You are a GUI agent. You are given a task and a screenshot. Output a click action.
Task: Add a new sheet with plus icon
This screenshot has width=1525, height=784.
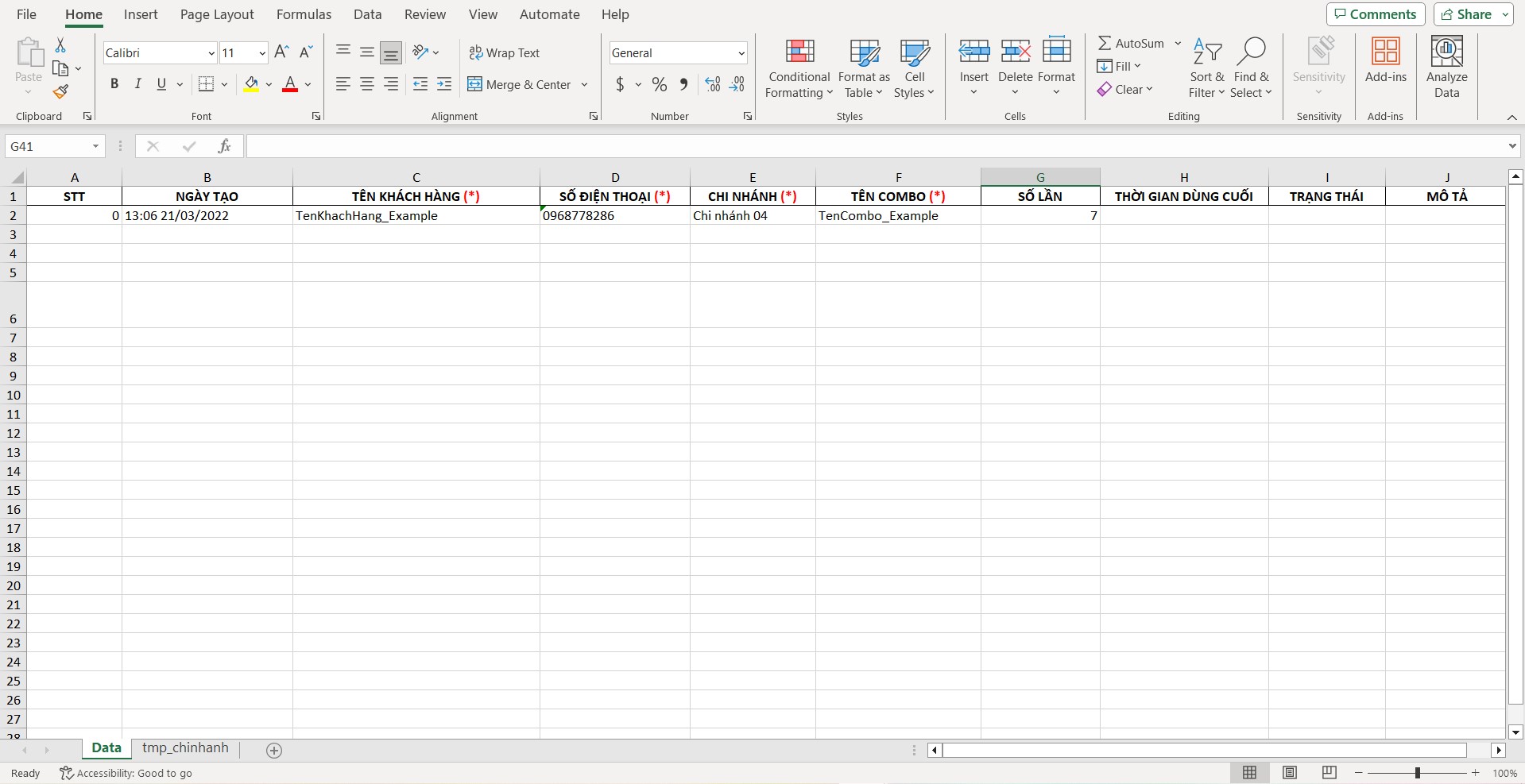click(x=274, y=751)
